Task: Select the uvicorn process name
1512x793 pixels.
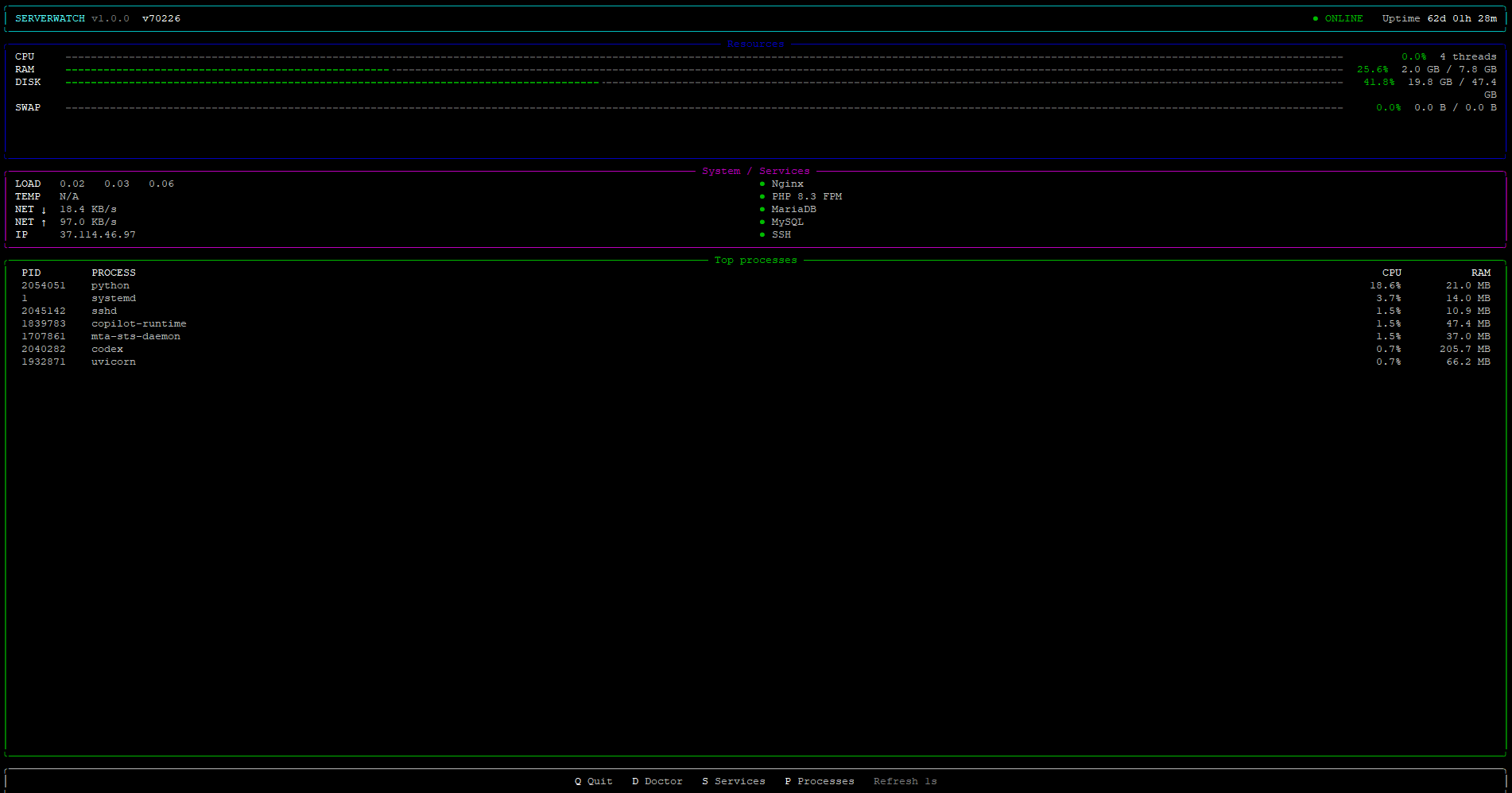Action: click(x=114, y=362)
